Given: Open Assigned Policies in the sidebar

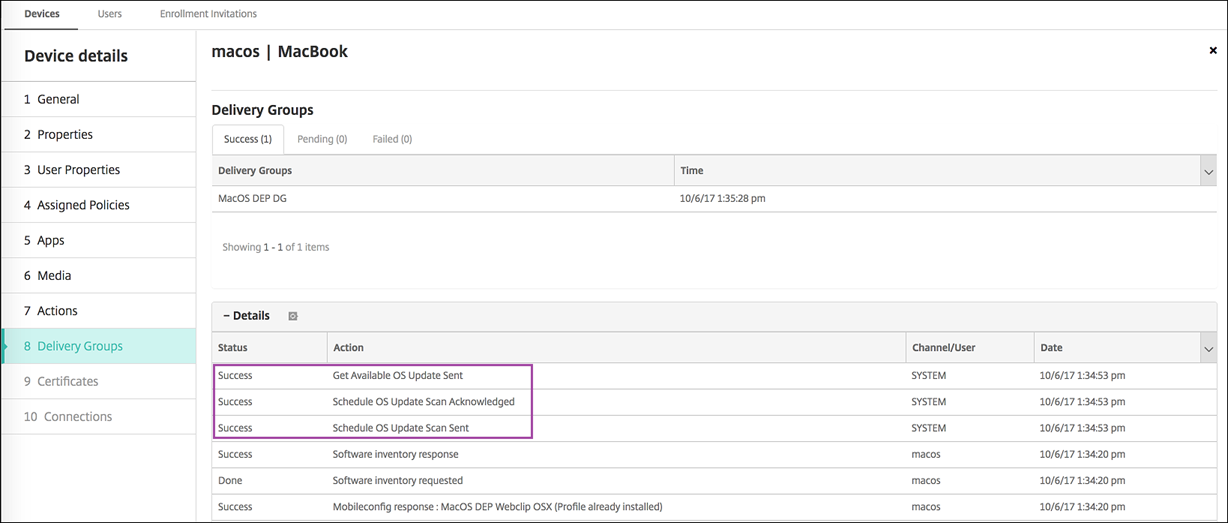Looking at the screenshot, I should 83,205.
